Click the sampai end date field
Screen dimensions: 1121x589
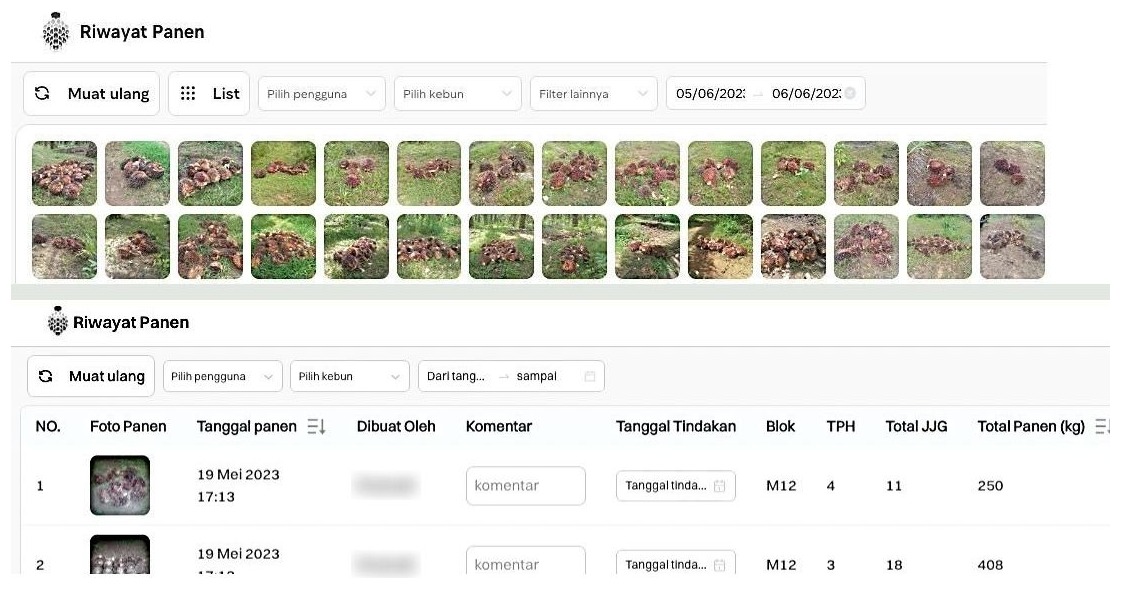pos(536,376)
